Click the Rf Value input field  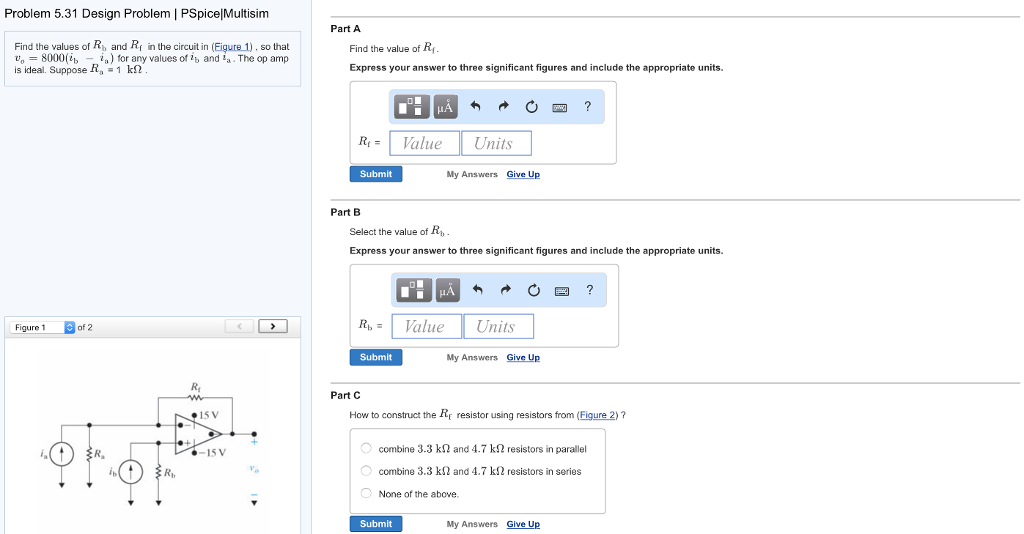(423, 143)
